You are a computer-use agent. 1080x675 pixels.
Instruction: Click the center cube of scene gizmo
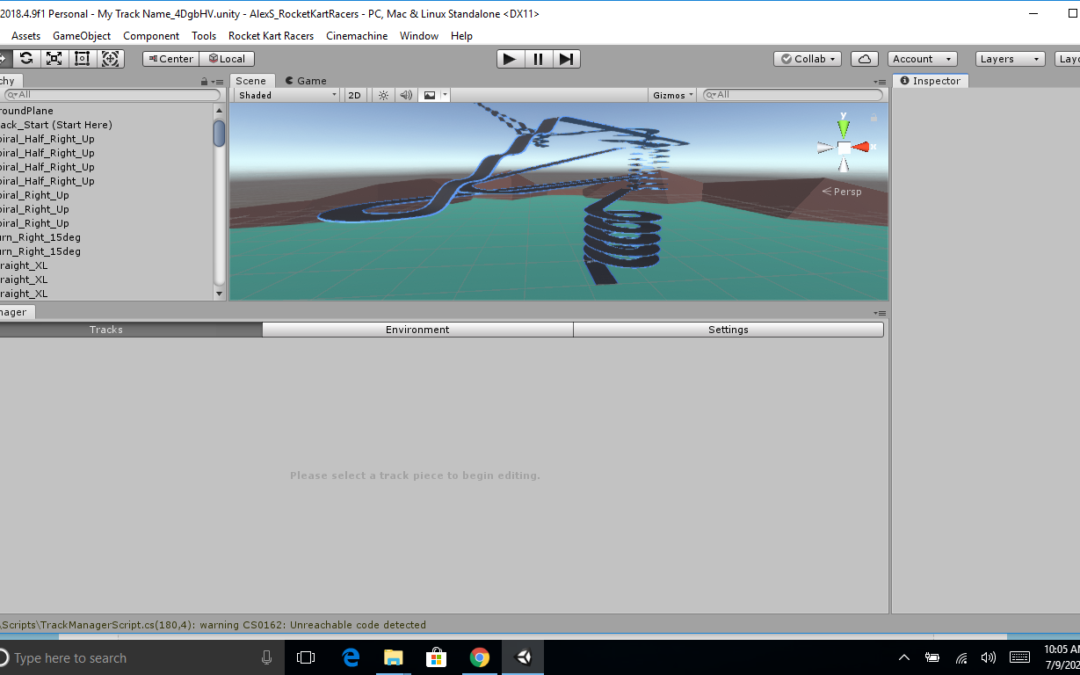click(844, 147)
